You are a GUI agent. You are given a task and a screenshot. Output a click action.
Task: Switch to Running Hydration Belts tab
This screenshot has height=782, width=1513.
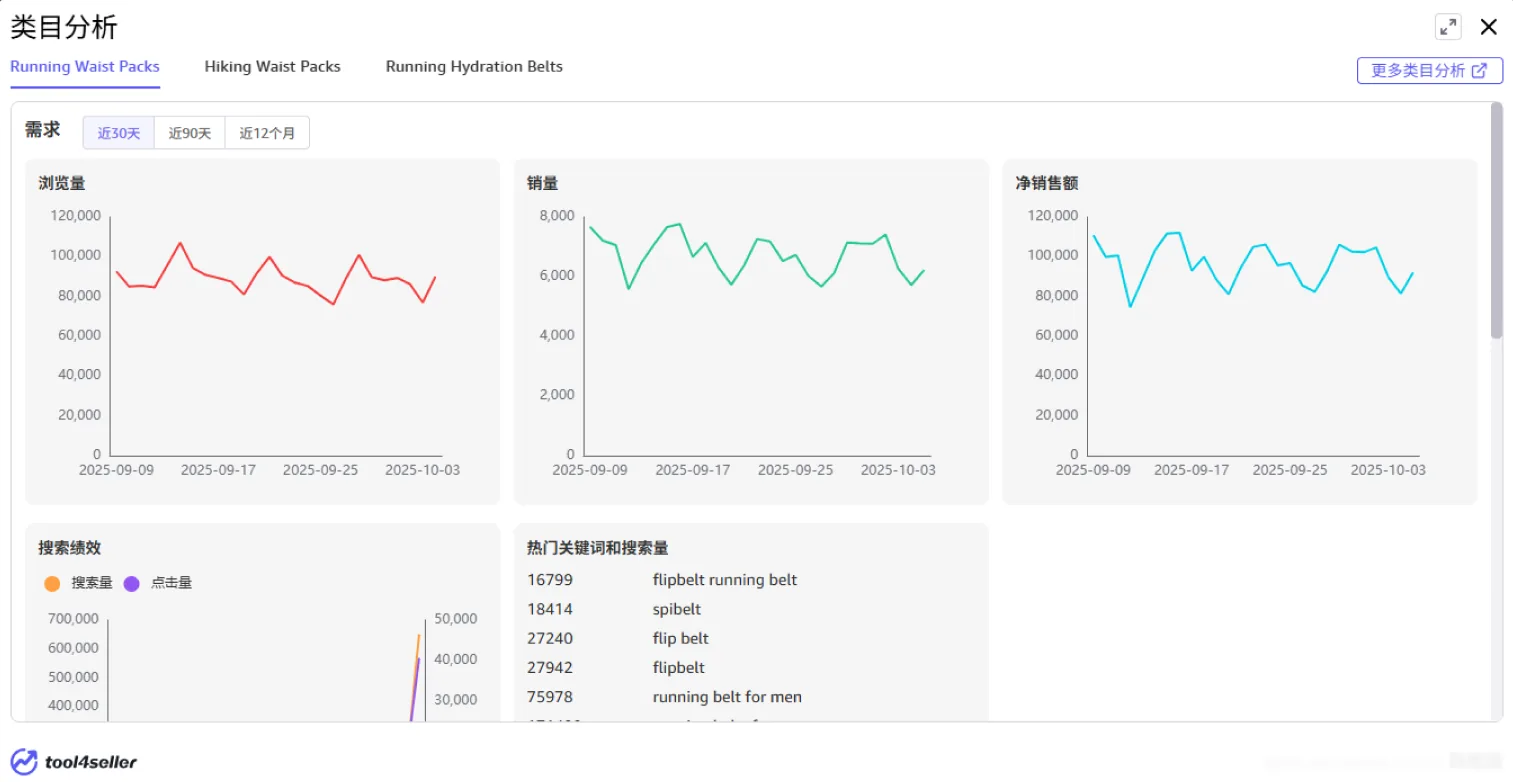pyautogui.click(x=474, y=67)
